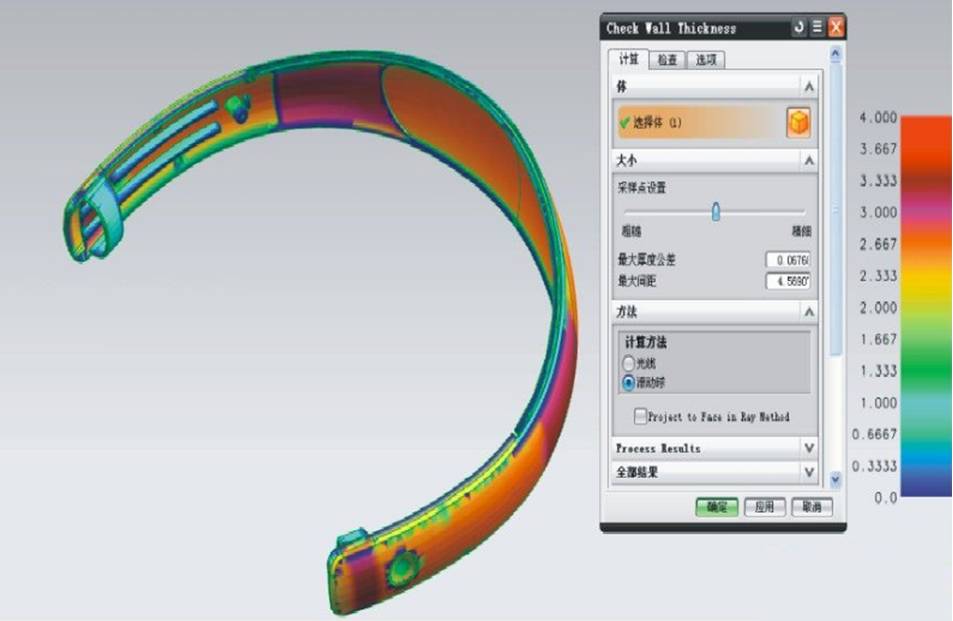Collapse the 大小 section

tap(808, 160)
